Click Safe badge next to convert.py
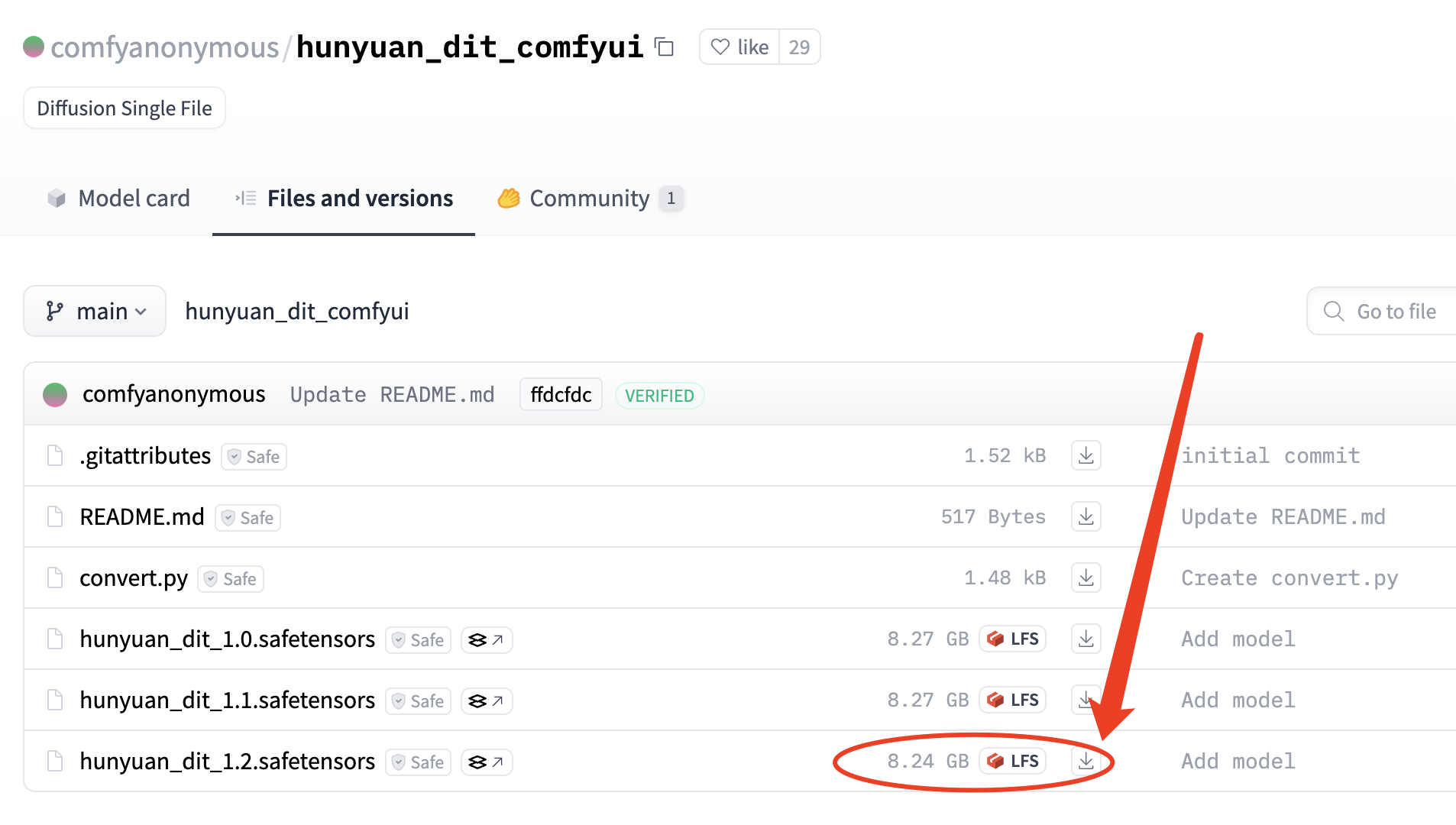1456x825 pixels. pyautogui.click(x=231, y=579)
